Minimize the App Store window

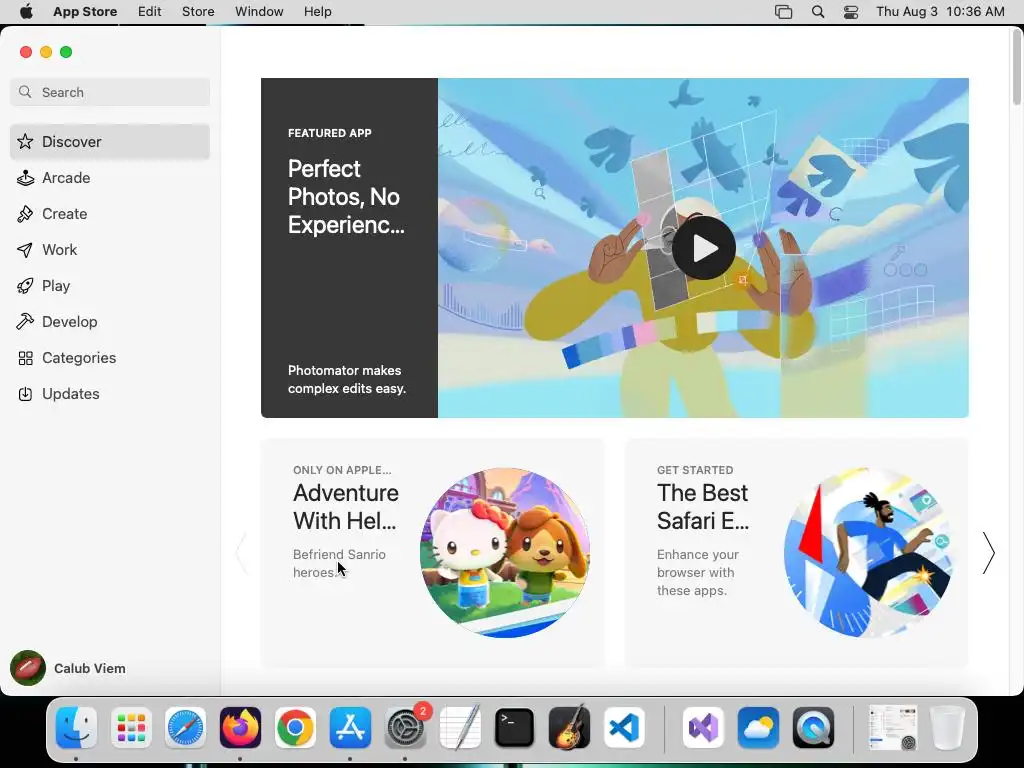tap(46, 52)
